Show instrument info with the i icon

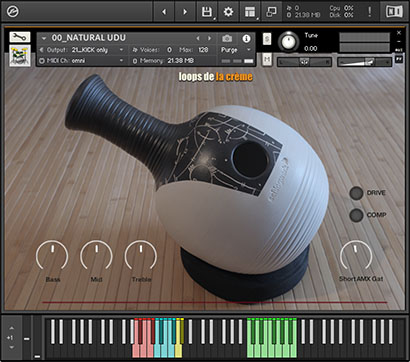pos(246,39)
